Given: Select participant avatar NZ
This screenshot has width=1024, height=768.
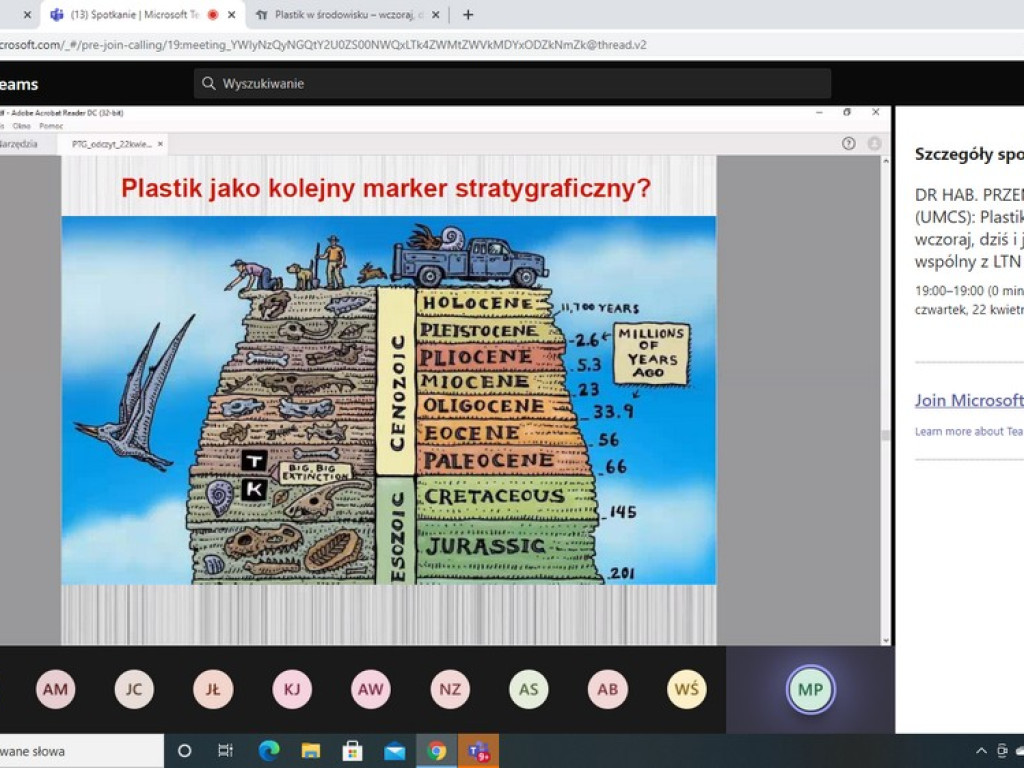Looking at the screenshot, I should pos(450,690).
